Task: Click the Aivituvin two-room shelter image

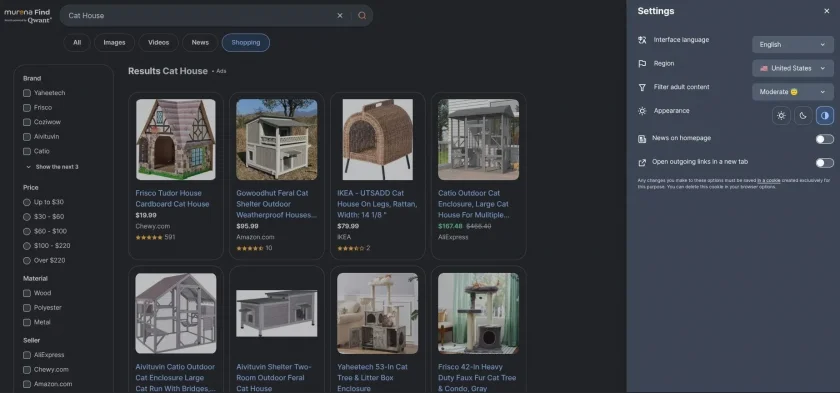Action: (276, 313)
